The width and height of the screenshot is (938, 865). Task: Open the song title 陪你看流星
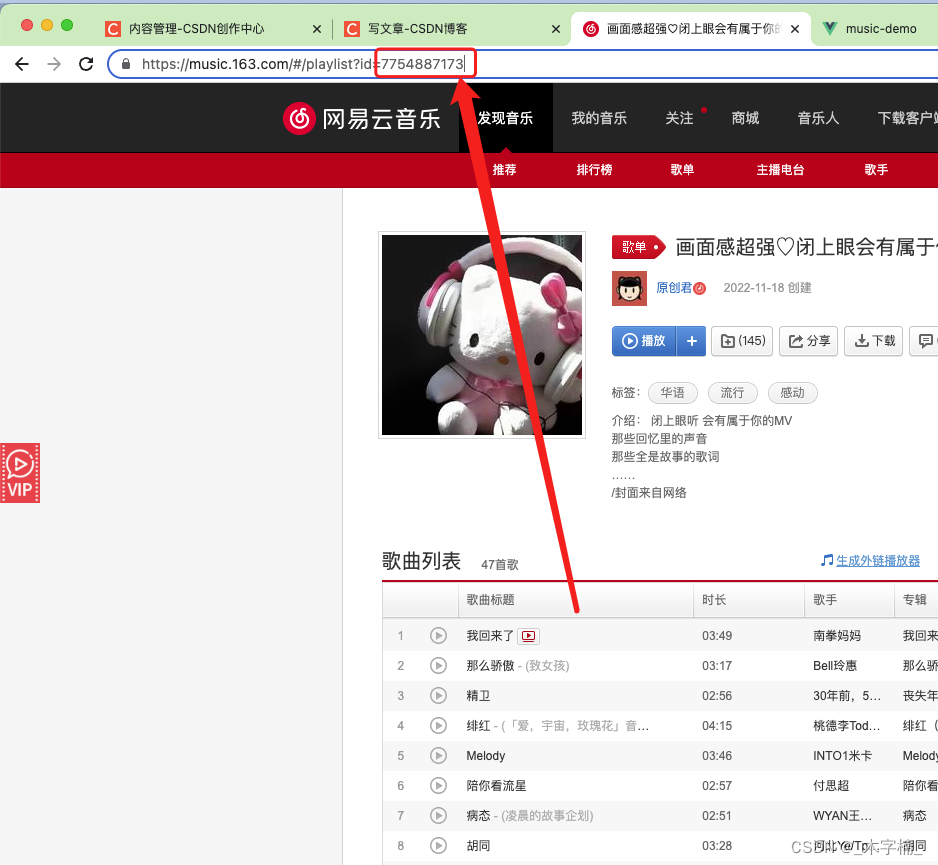click(x=496, y=785)
